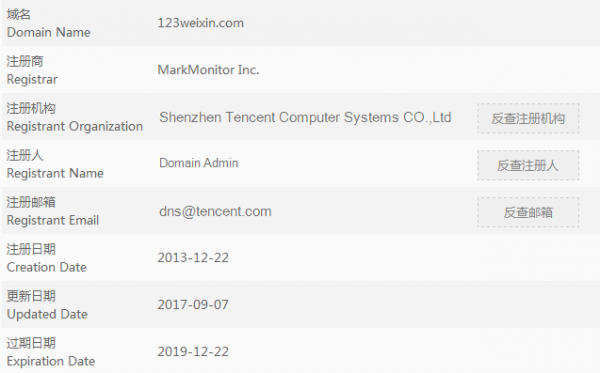Click the 域名 Domain Name label
Image resolution: width=600 pixels, height=373 pixels.
49,23
